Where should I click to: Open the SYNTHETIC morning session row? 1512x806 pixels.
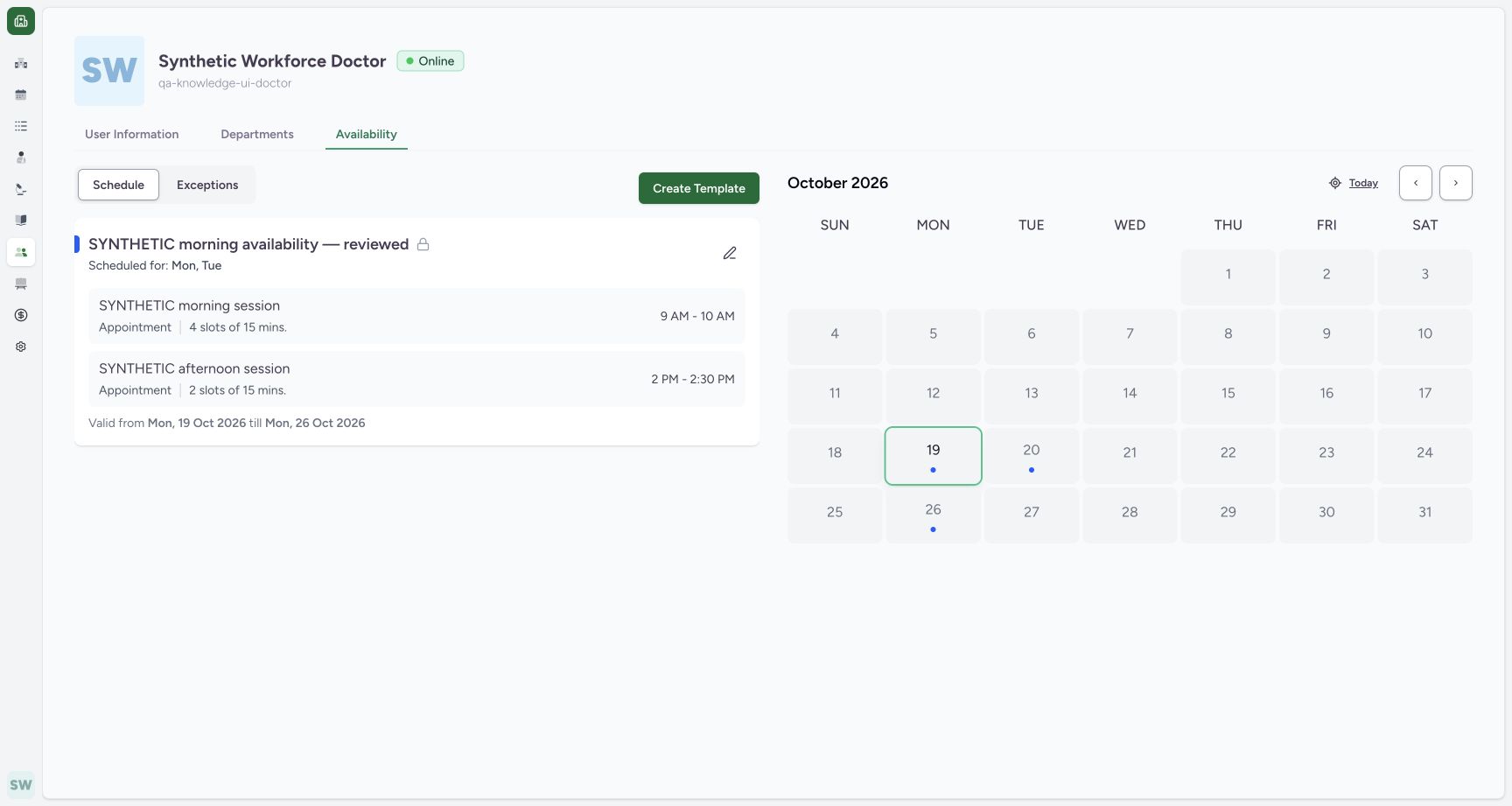[x=416, y=316]
